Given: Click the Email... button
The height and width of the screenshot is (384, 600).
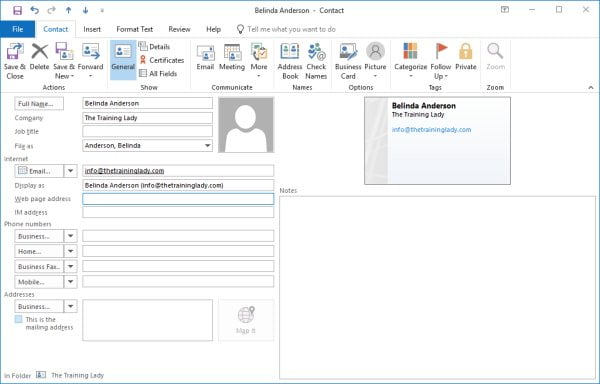Looking at the screenshot, I should (x=39, y=171).
